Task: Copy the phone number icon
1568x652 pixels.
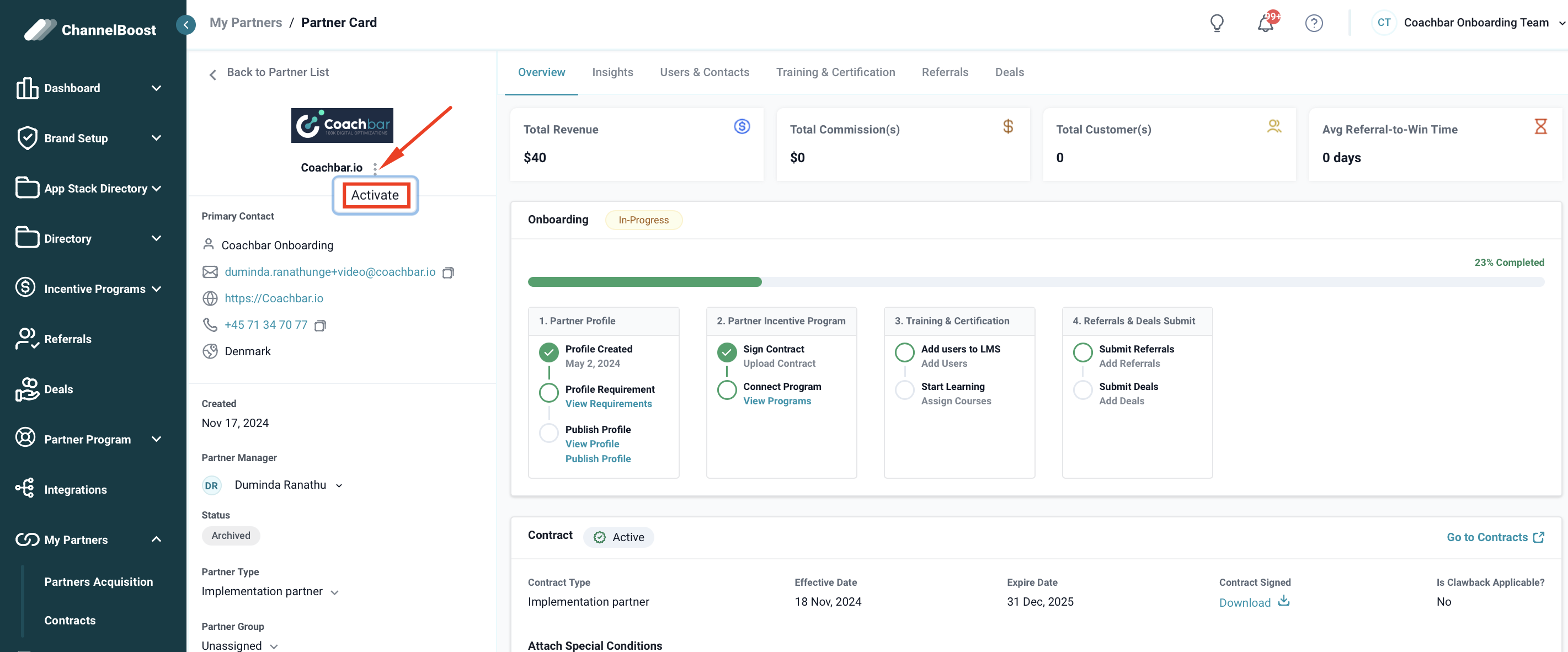Action: (320, 325)
